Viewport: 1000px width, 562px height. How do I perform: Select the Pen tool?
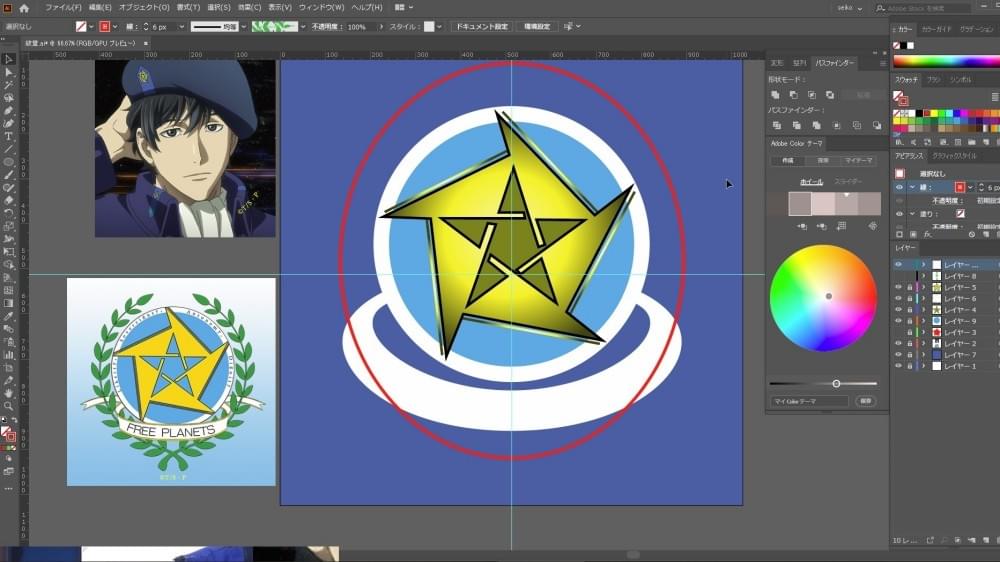click(x=8, y=111)
